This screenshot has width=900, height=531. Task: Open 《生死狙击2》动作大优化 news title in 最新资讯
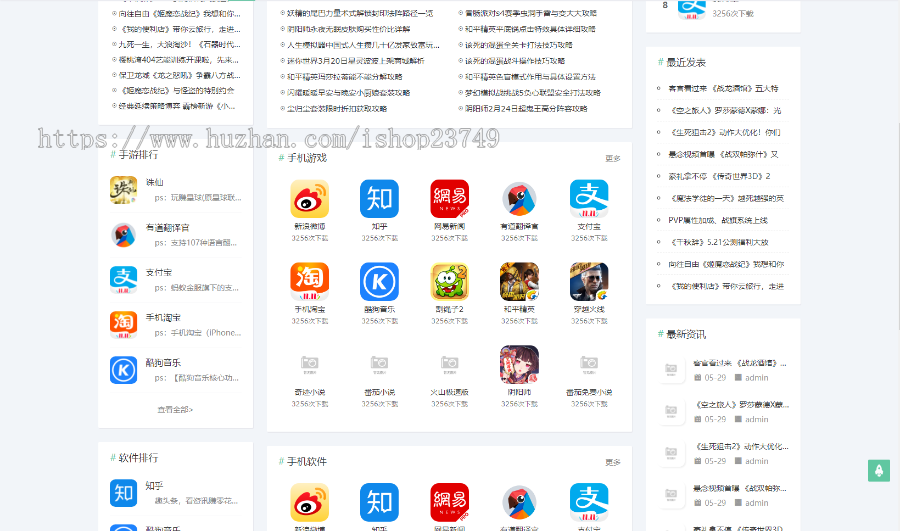click(x=741, y=447)
